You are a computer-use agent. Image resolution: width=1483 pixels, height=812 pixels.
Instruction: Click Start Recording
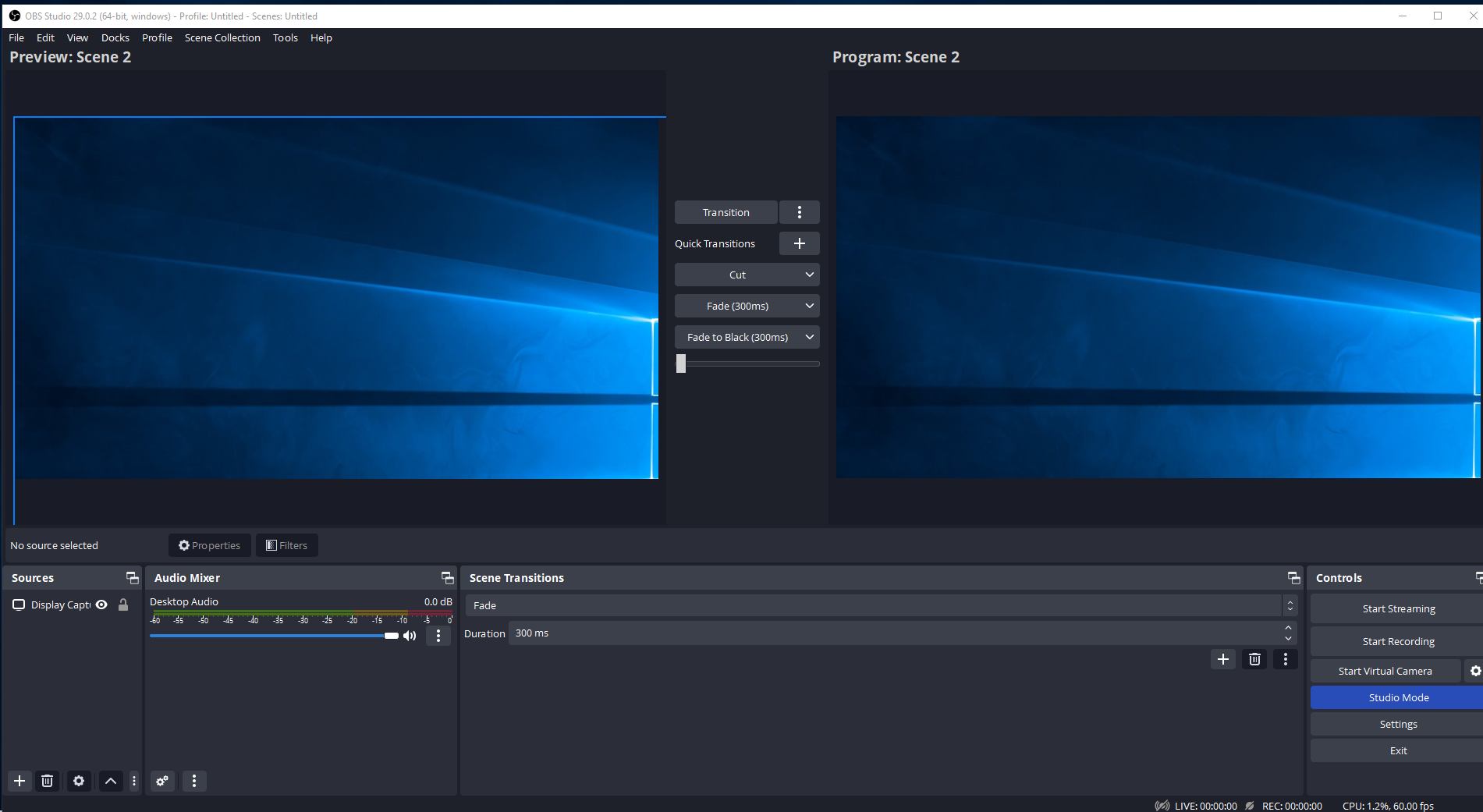pyautogui.click(x=1398, y=641)
